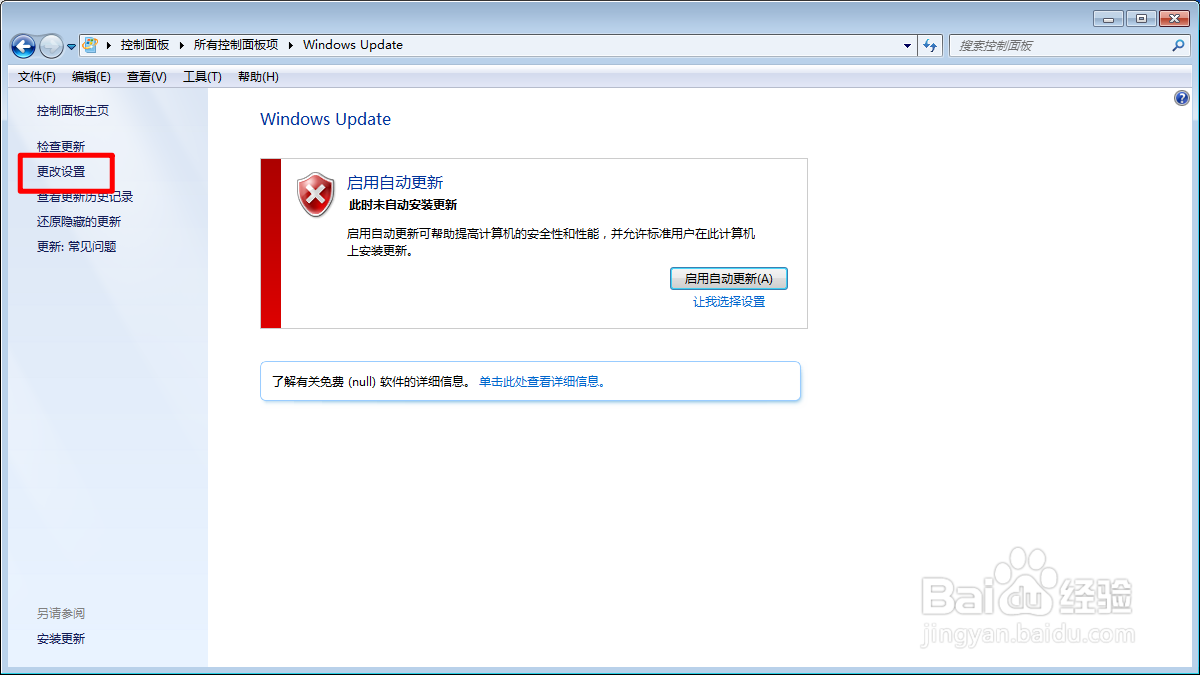Open the 帮助(H) menu
The width and height of the screenshot is (1200, 675).
click(258, 77)
